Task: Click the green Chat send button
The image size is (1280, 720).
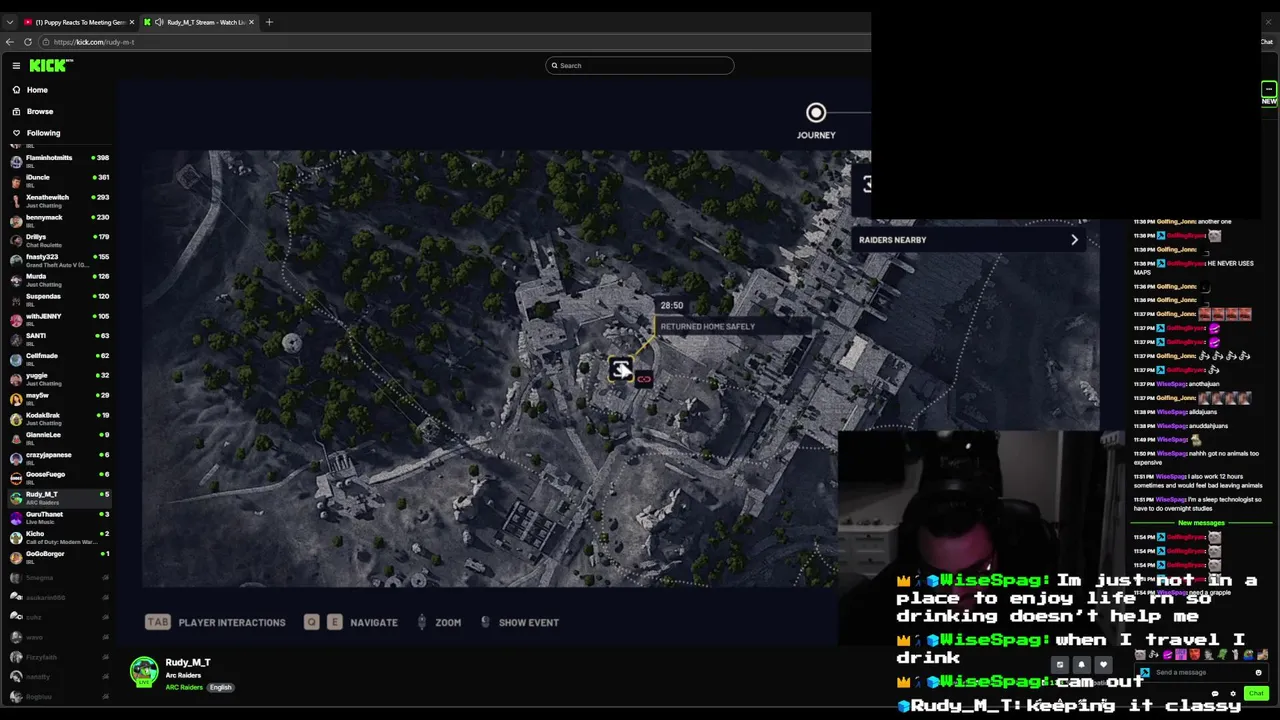Action: (1256, 693)
